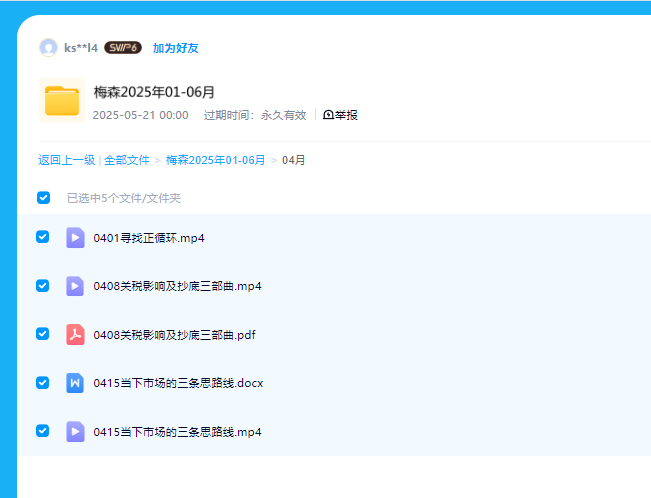Viewport: 651px width, 498px height.
Task: Click video icon for 0415当下市场的三条思路线.mp4
Action: tap(75, 432)
